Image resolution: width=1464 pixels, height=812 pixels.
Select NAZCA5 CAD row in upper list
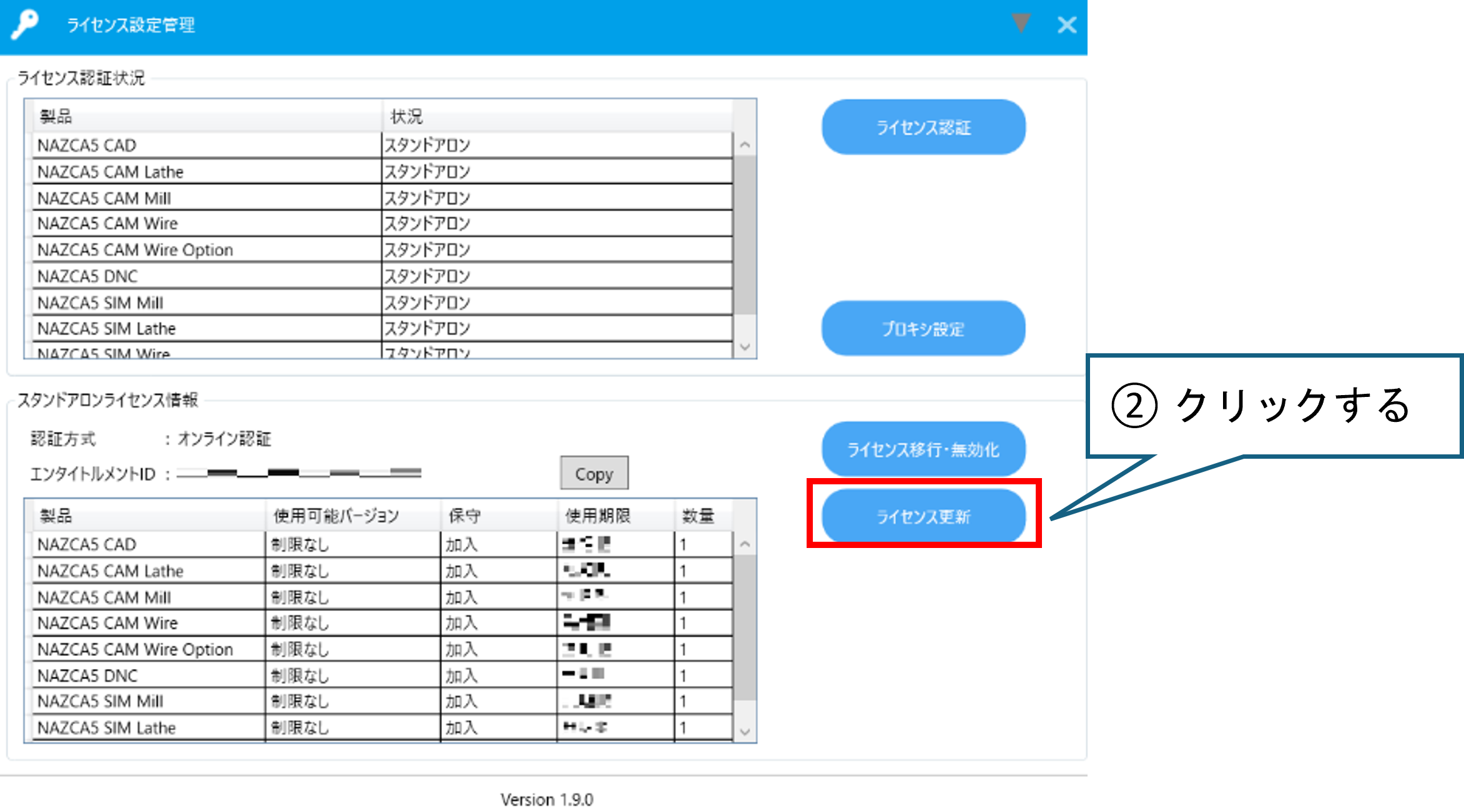tap(381, 145)
